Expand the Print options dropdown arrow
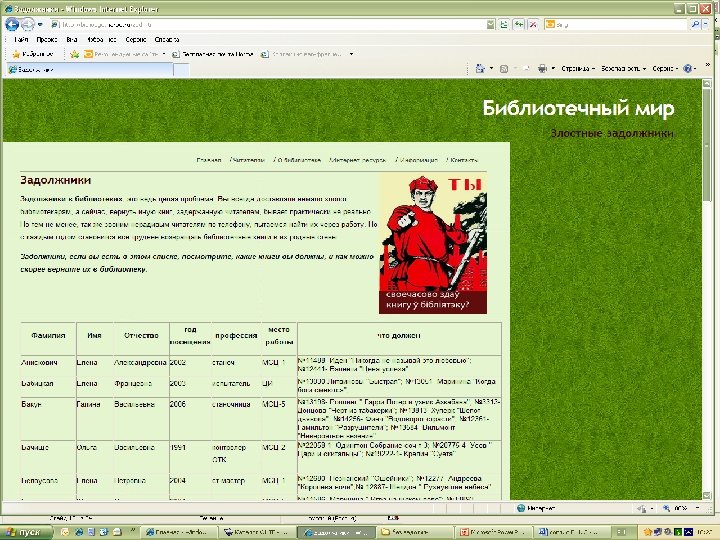The width and height of the screenshot is (720, 540). coord(553,68)
